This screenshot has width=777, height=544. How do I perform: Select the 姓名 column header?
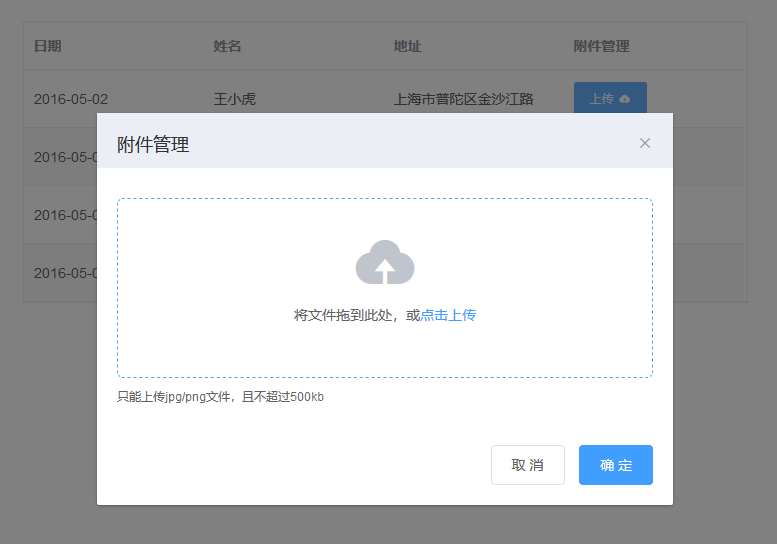coord(227,46)
